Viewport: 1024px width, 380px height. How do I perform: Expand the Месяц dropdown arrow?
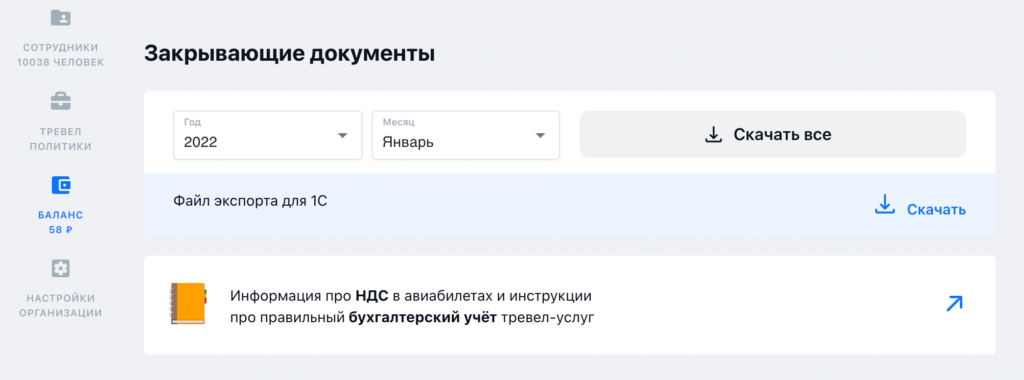(540, 136)
